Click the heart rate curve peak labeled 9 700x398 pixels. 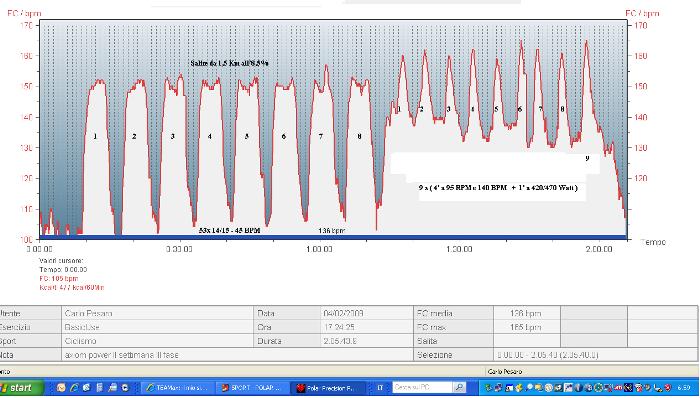[x=586, y=42]
